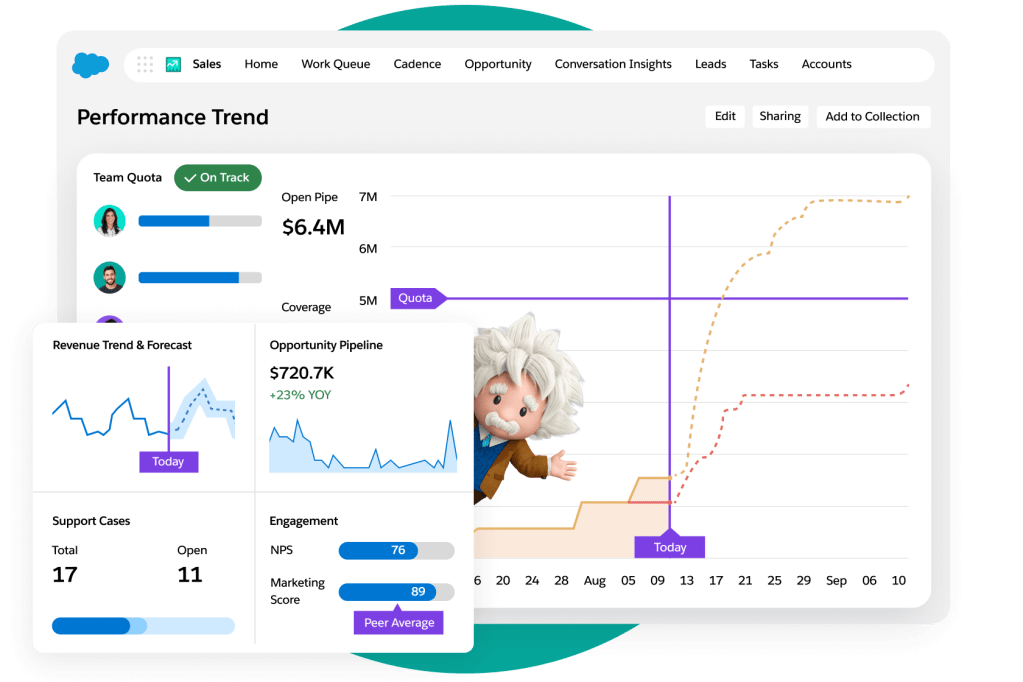Go to the Opportunity tab
Screen dimensions: 1023x682
click(498, 64)
